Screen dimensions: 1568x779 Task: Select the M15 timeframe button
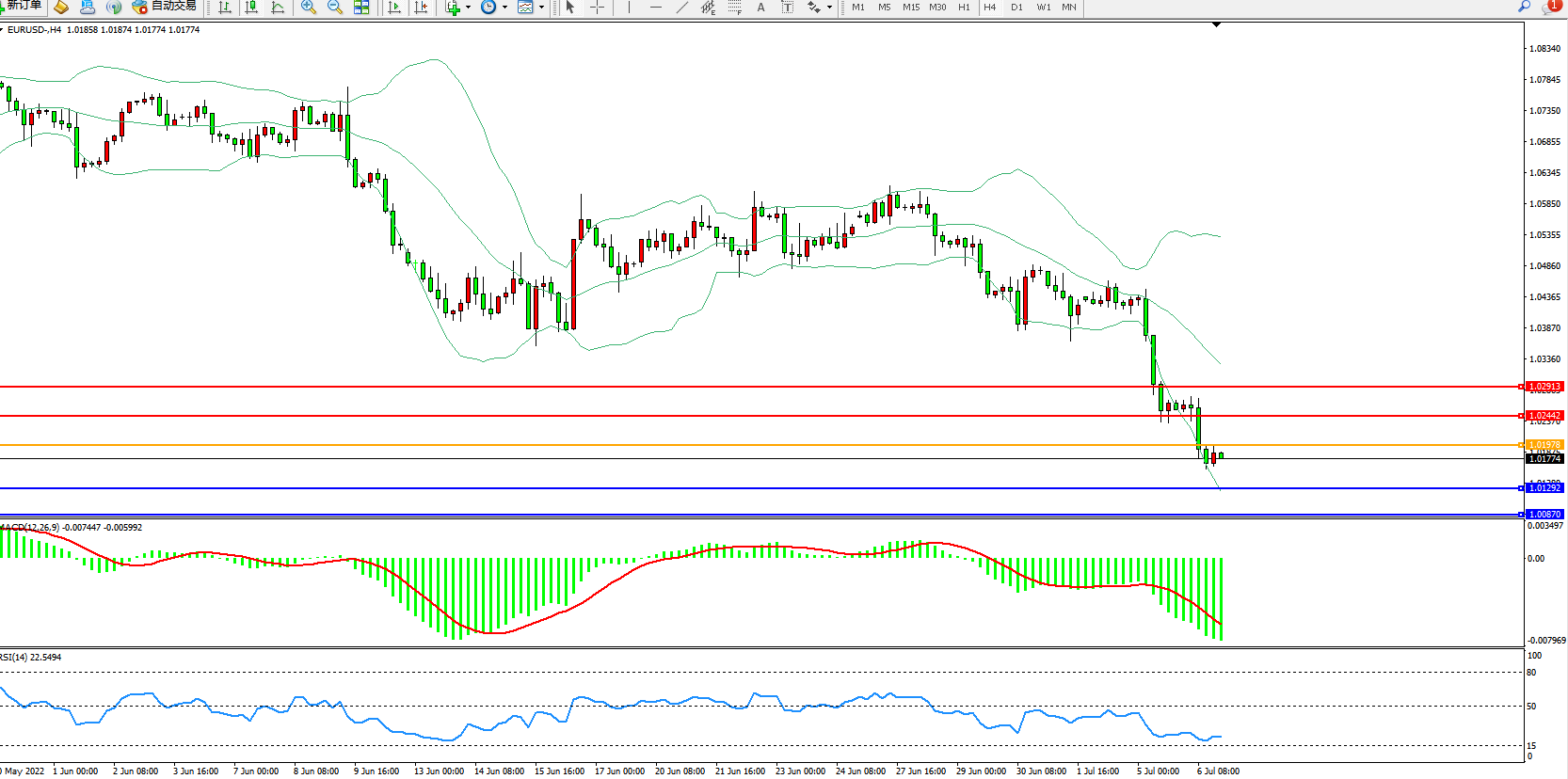click(910, 8)
